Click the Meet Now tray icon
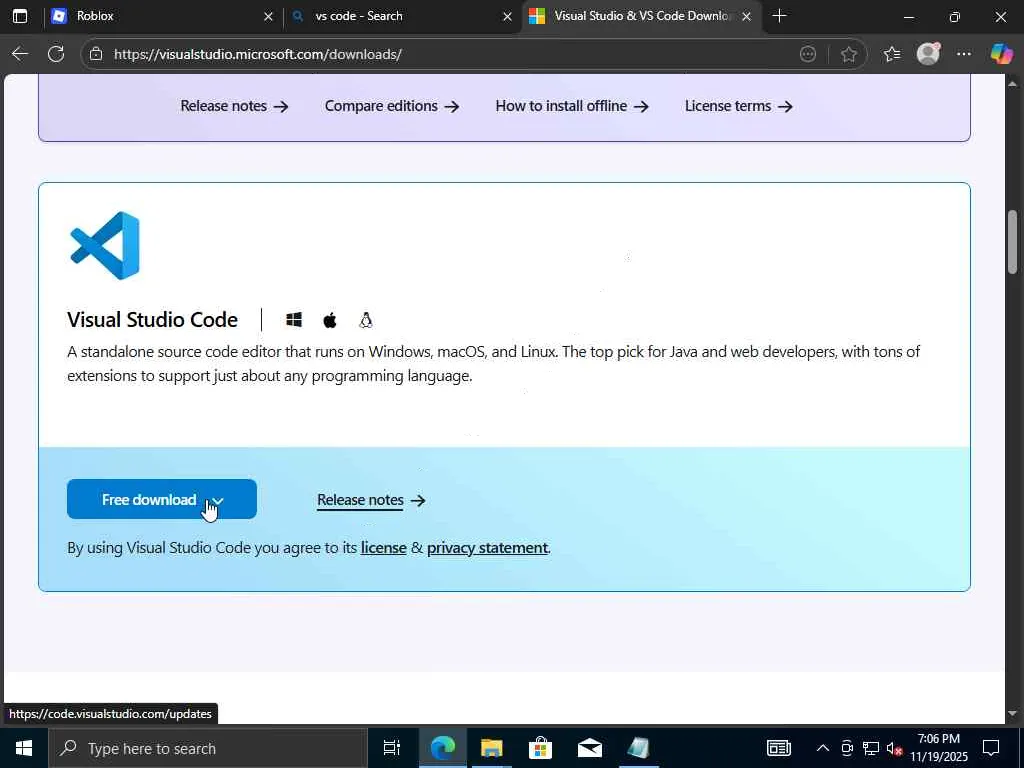This screenshot has width=1024, height=768. click(847, 748)
